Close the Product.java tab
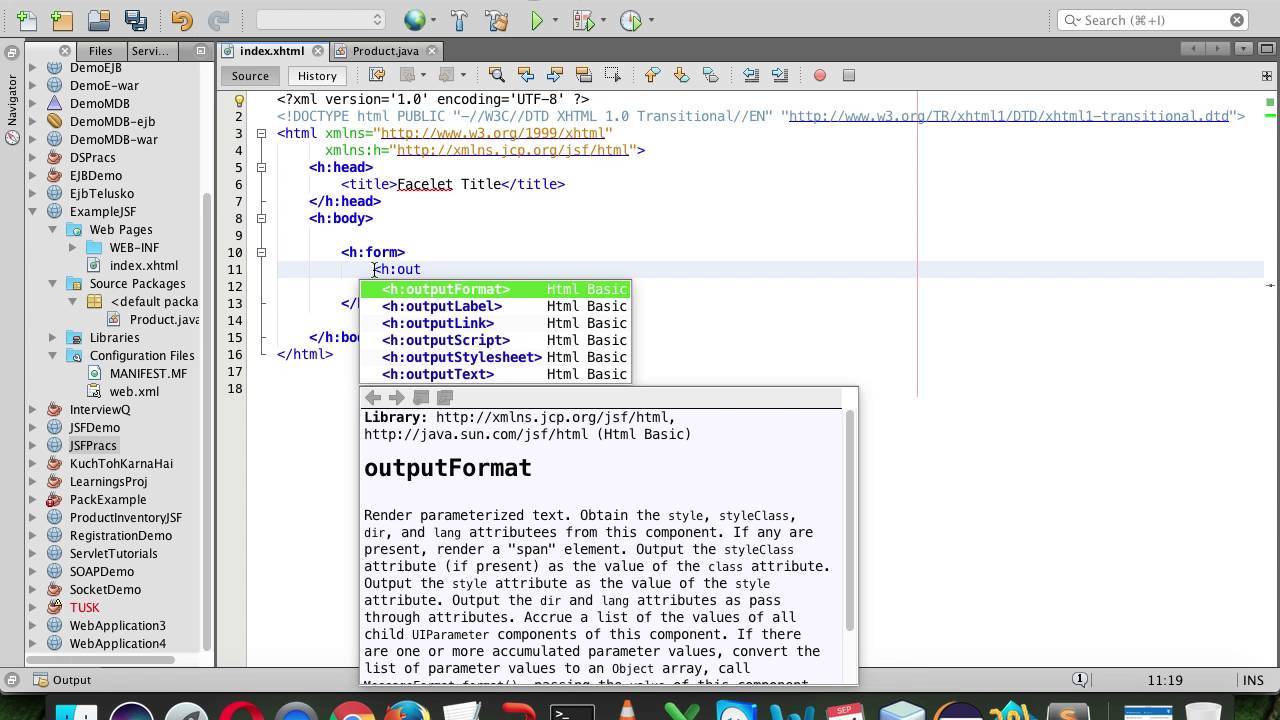This screenshot has height=720, width=1280. [x=433, y=51]
